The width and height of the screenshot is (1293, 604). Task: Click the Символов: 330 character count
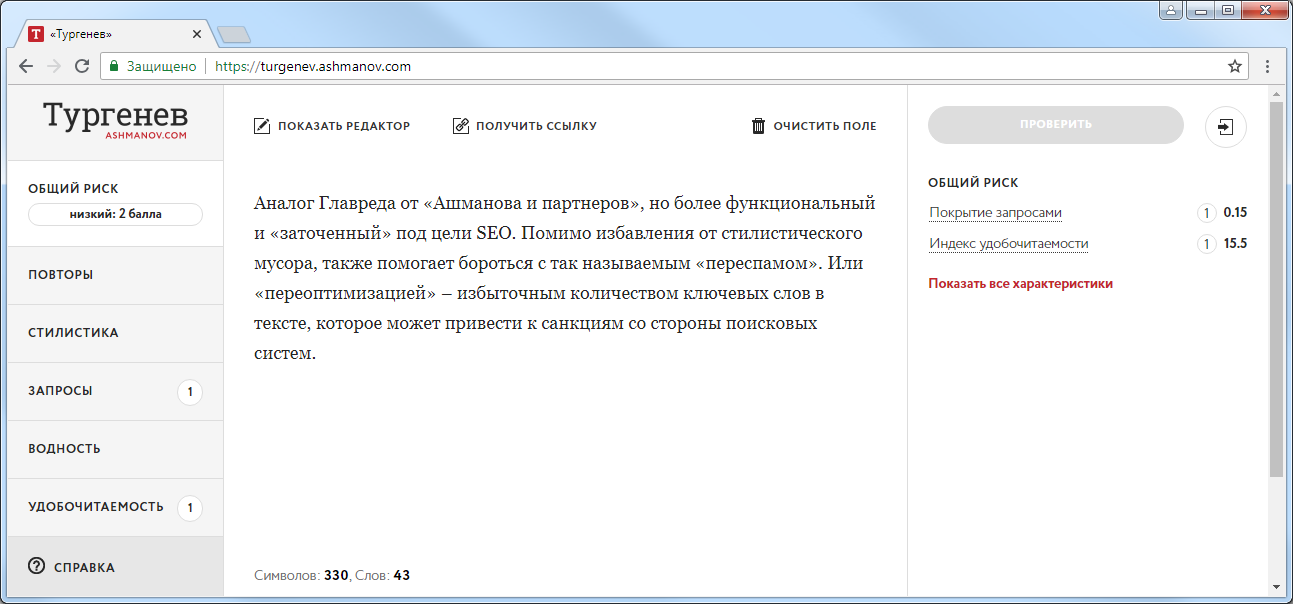[301, 576]
